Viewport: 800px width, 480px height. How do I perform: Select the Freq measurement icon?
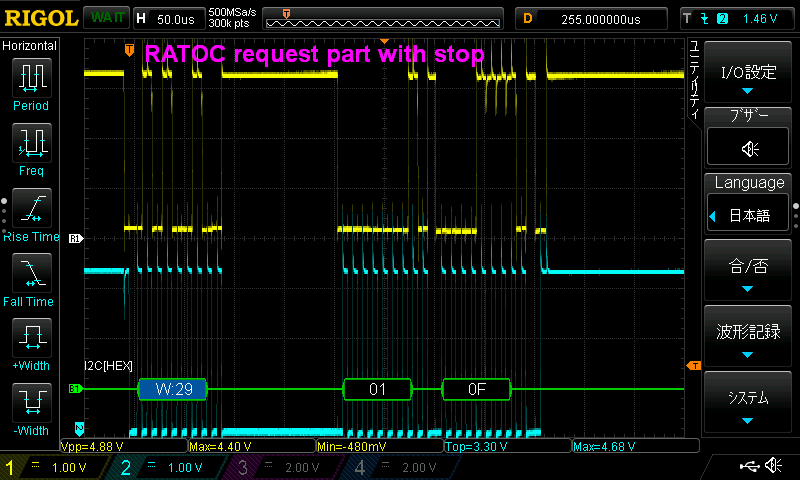tap(32, 143)
